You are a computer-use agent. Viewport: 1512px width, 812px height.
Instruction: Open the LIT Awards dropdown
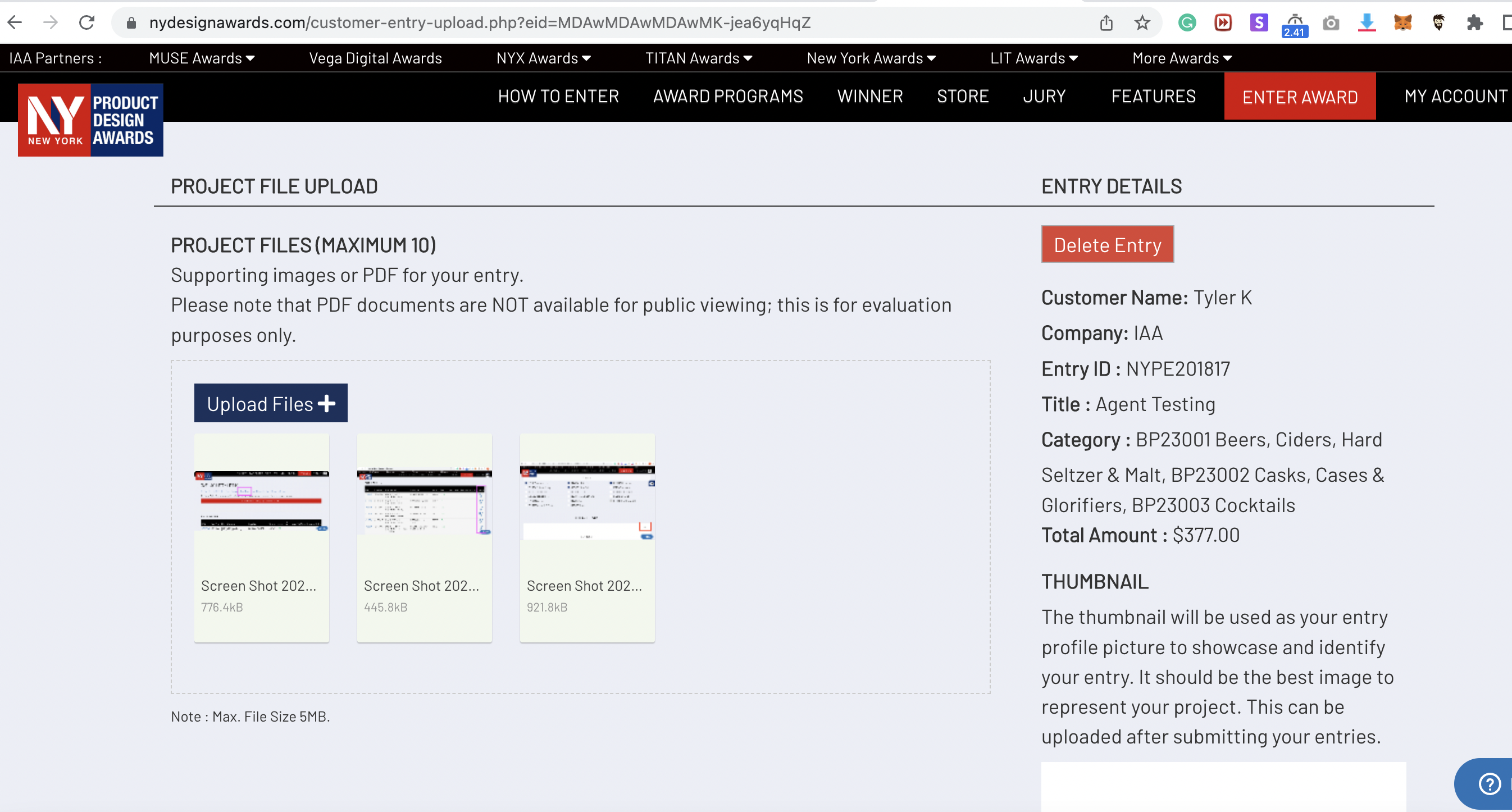tap(1033, 58)
